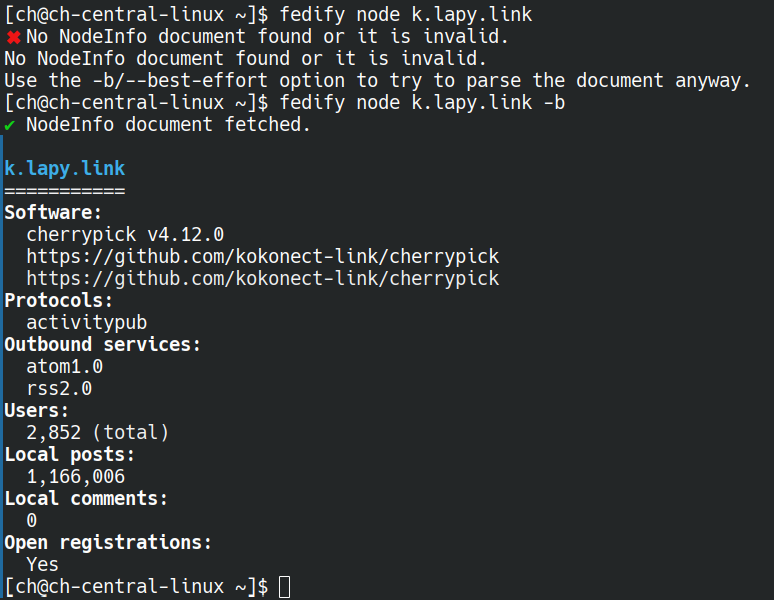Image resolution: width=774 pixels, height=600 pixels.
Task: Click the rss2.0 service entry
Action: pos(59,389)
